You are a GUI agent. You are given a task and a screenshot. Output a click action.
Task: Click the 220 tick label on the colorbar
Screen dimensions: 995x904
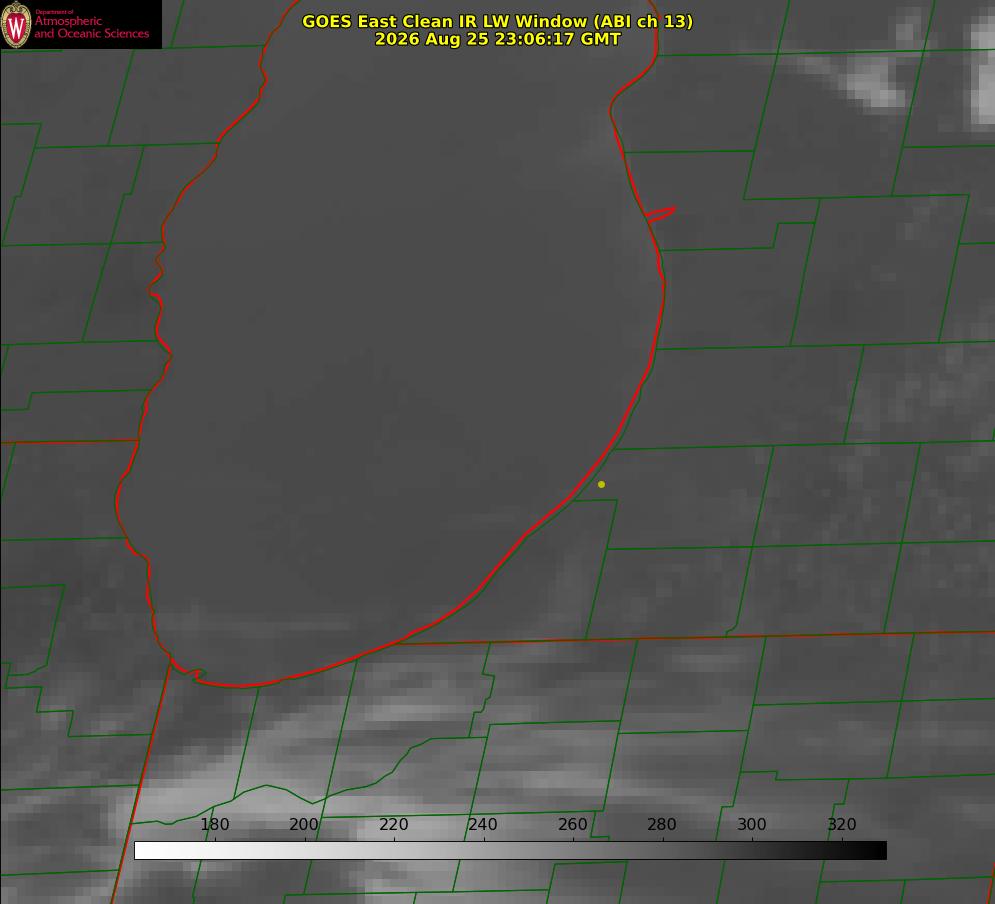pos(393,824)
